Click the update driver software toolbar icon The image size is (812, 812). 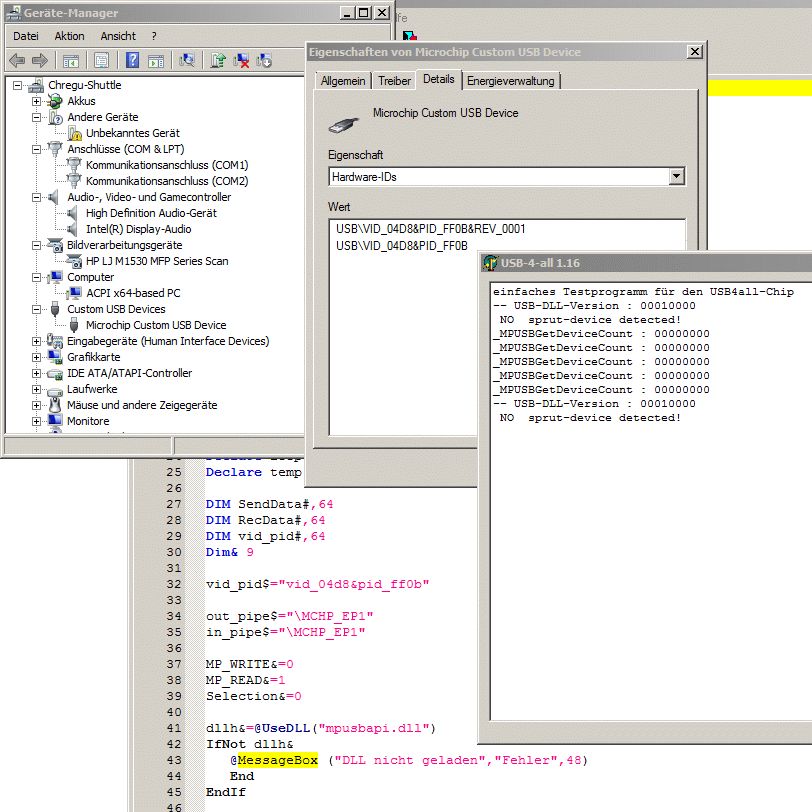[x=219, y=61]
